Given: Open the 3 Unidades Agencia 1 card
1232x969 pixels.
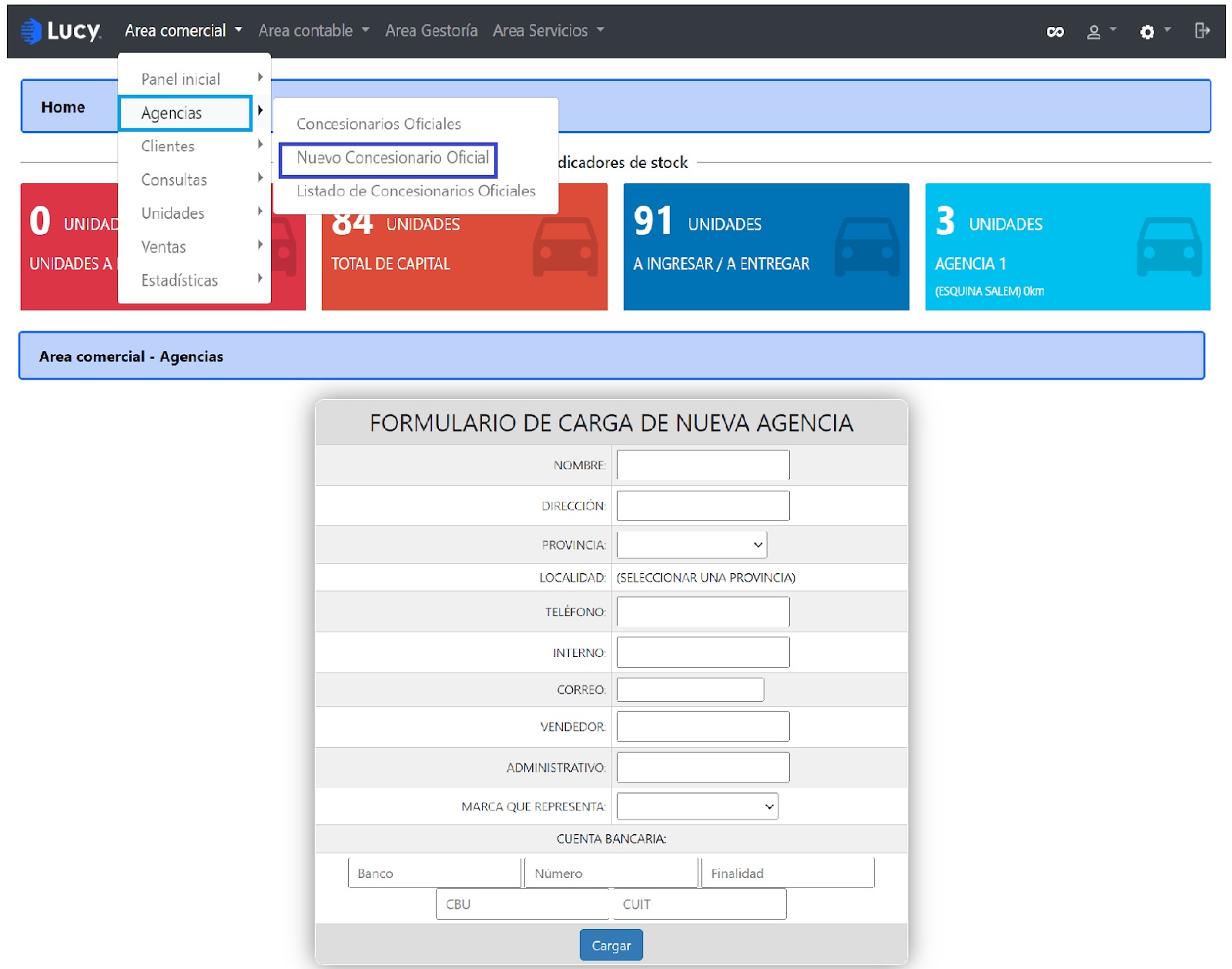Looking at the screenshot, I should tap(1067, 246).
